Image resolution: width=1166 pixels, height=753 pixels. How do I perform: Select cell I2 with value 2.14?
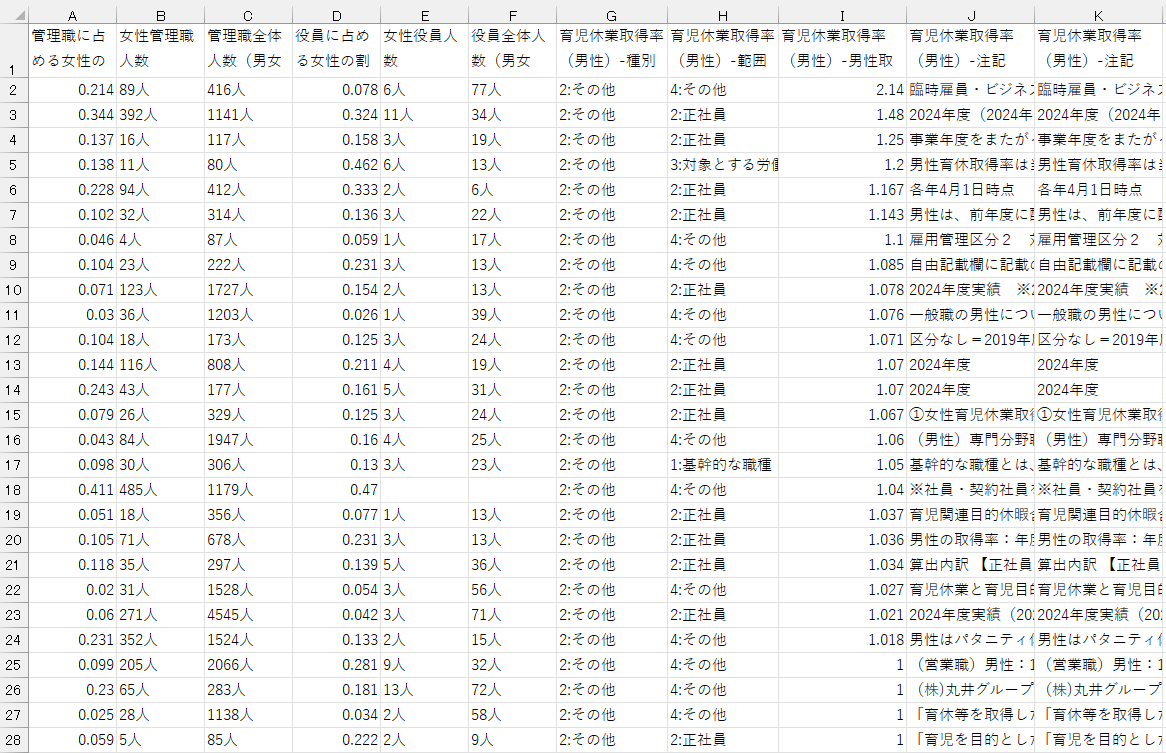(x=842, y=90)
